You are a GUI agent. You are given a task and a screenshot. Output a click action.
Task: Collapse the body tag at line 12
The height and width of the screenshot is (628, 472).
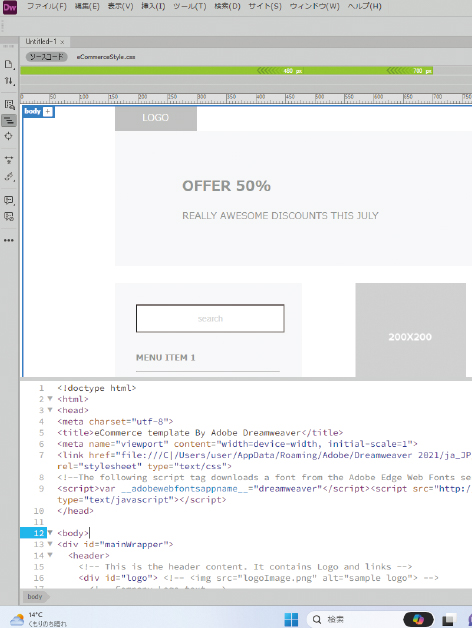50,533
